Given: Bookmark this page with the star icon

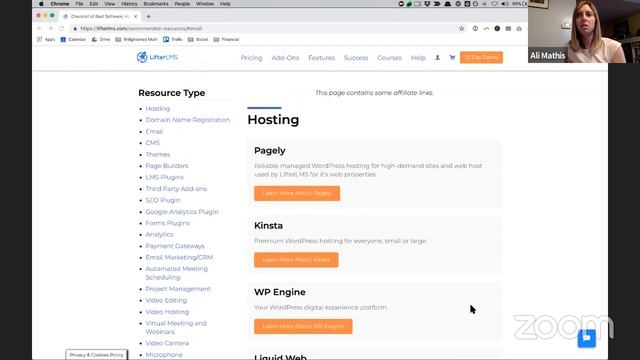Looking at the screenshot, I should (462, 29).
